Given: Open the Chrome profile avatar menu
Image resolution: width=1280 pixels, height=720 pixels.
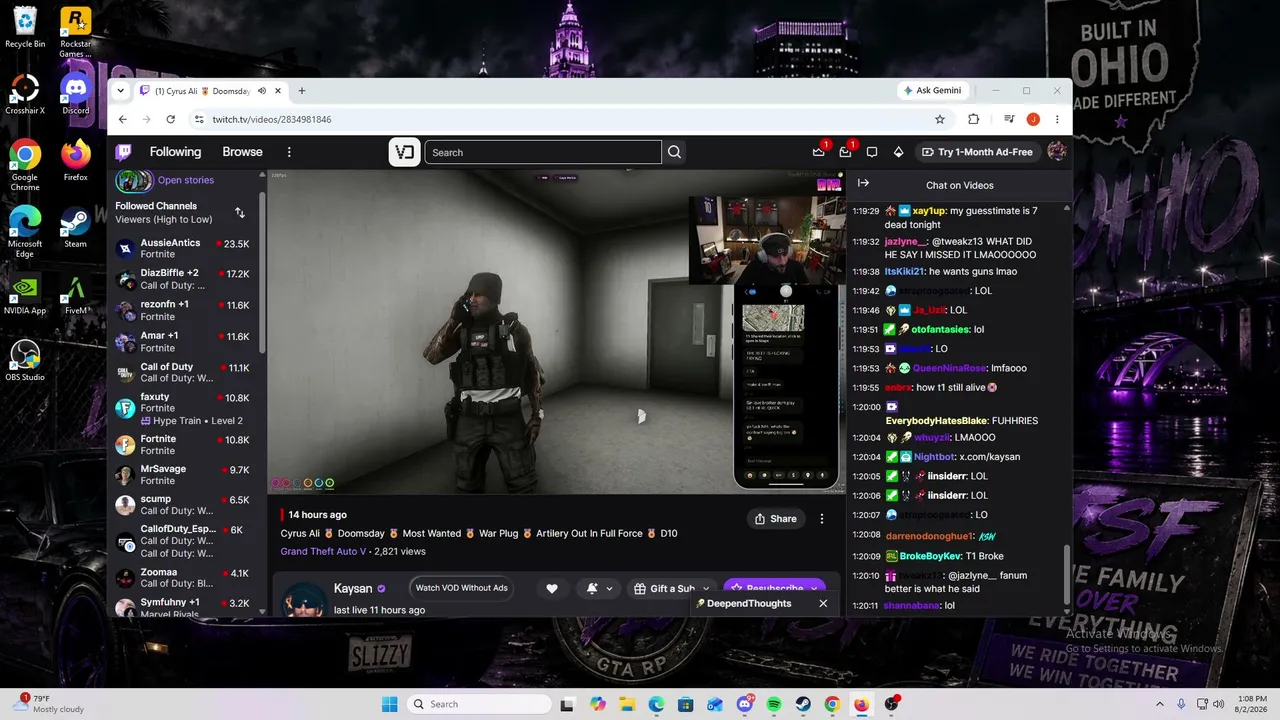Looking at the screenshot, I should [1033, 119].
